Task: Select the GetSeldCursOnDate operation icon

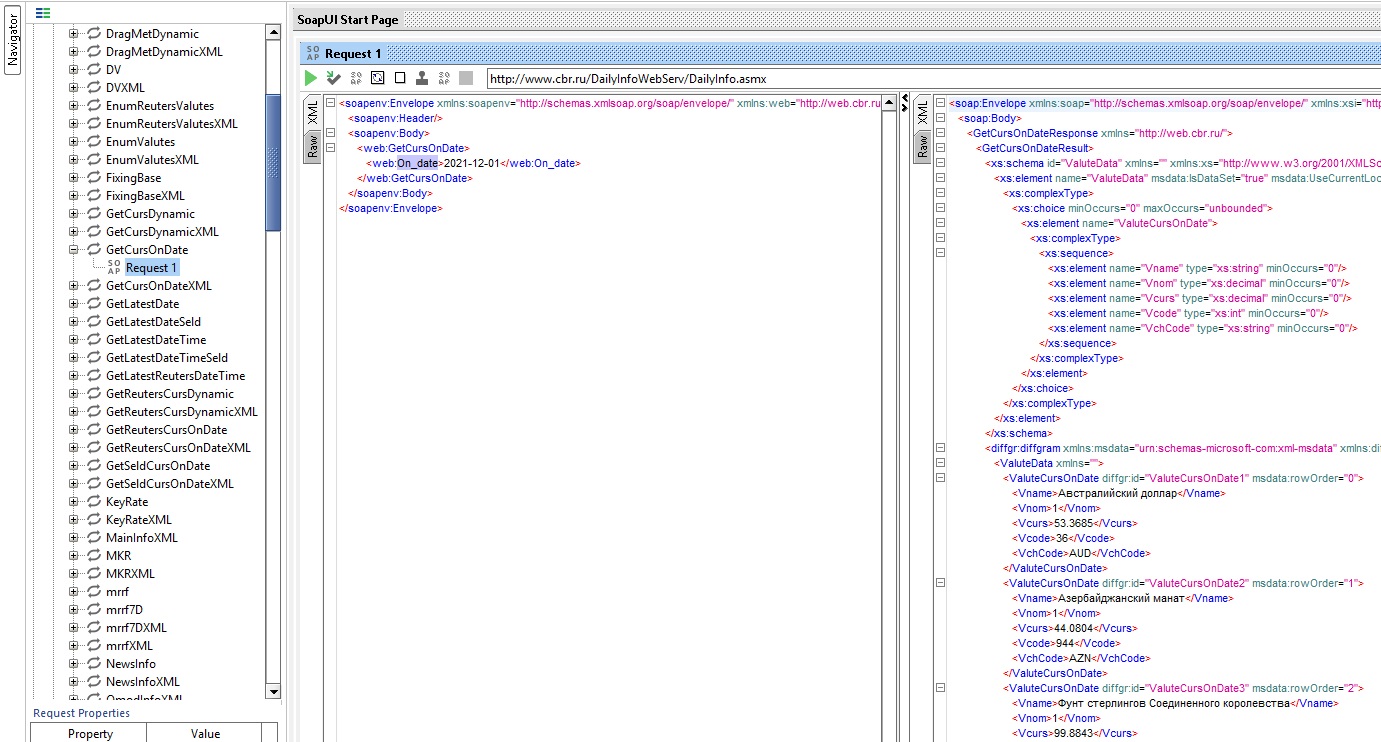Action: point(95,466)
